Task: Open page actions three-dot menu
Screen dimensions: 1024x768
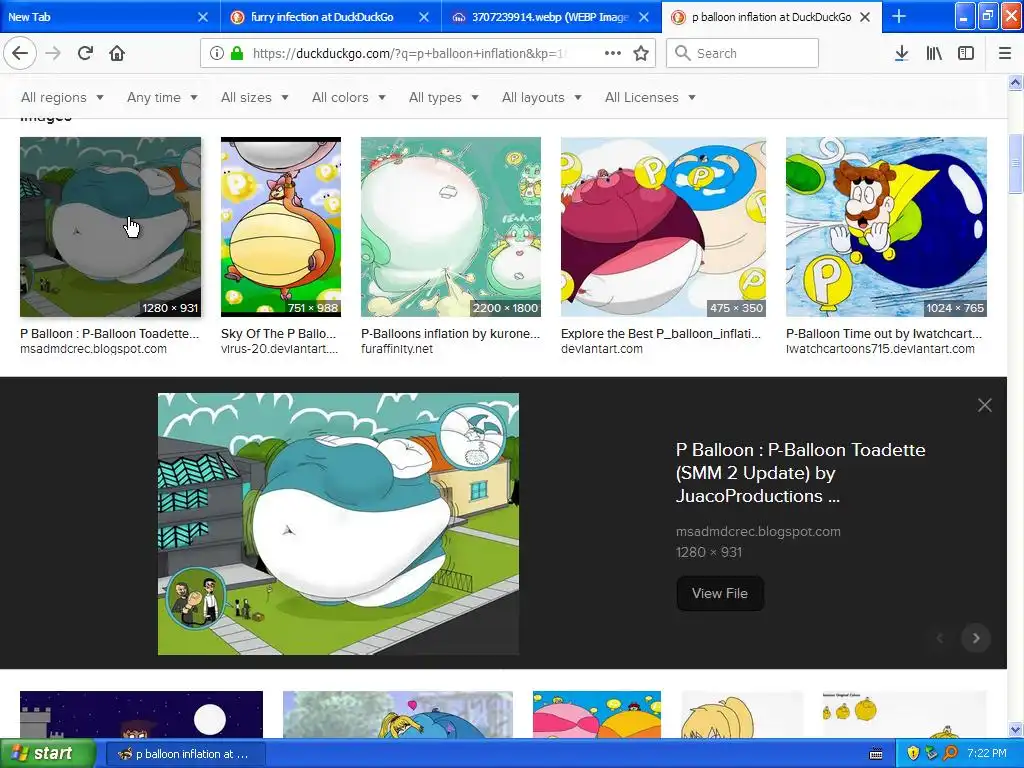Action: [x=613, y=53]
